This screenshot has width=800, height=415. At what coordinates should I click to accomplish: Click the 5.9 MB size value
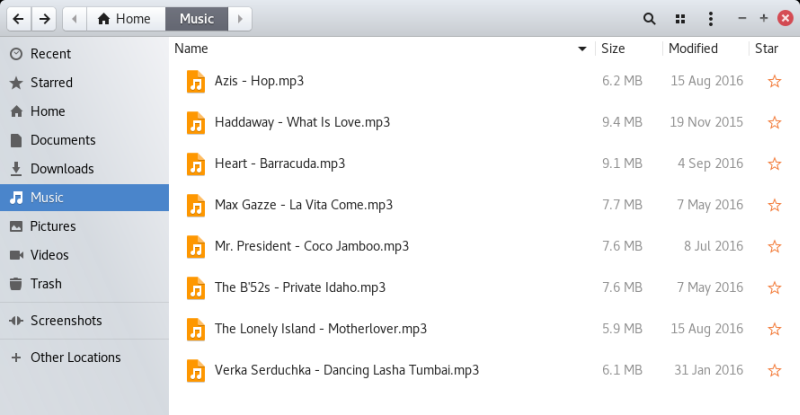tap(622, 329)
